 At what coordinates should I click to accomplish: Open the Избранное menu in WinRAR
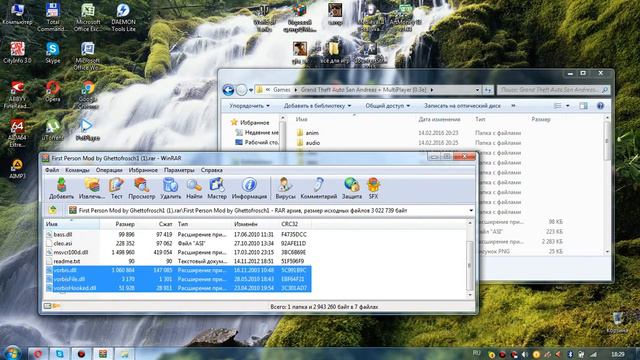[143, 170]
